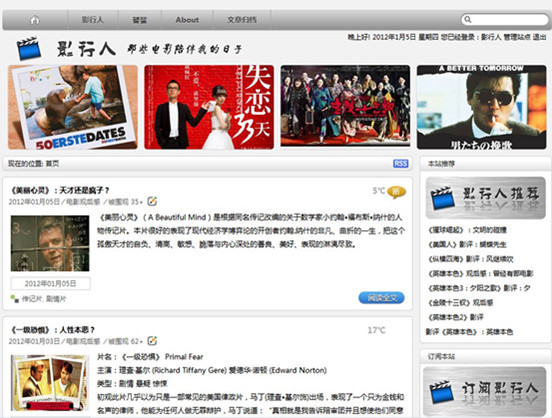Click the 传记片 tag link
The height and width of the screenshot is (418, 552).
coord(32,299)
